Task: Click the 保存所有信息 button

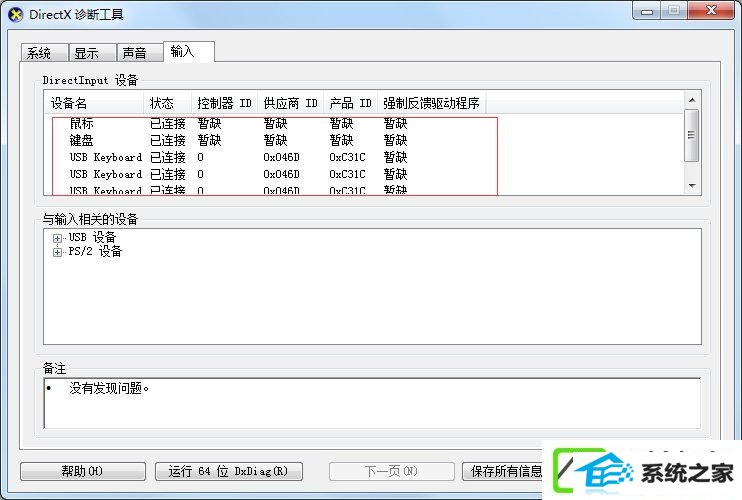Action: point(503,471)
